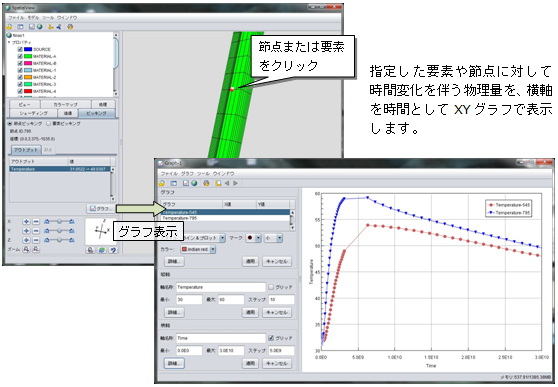The height and width of the screenshot is (387, 558).
Task: Click the green refresh-view icon below axis preview
Action: pyautogui.click(x=102, y=250)
